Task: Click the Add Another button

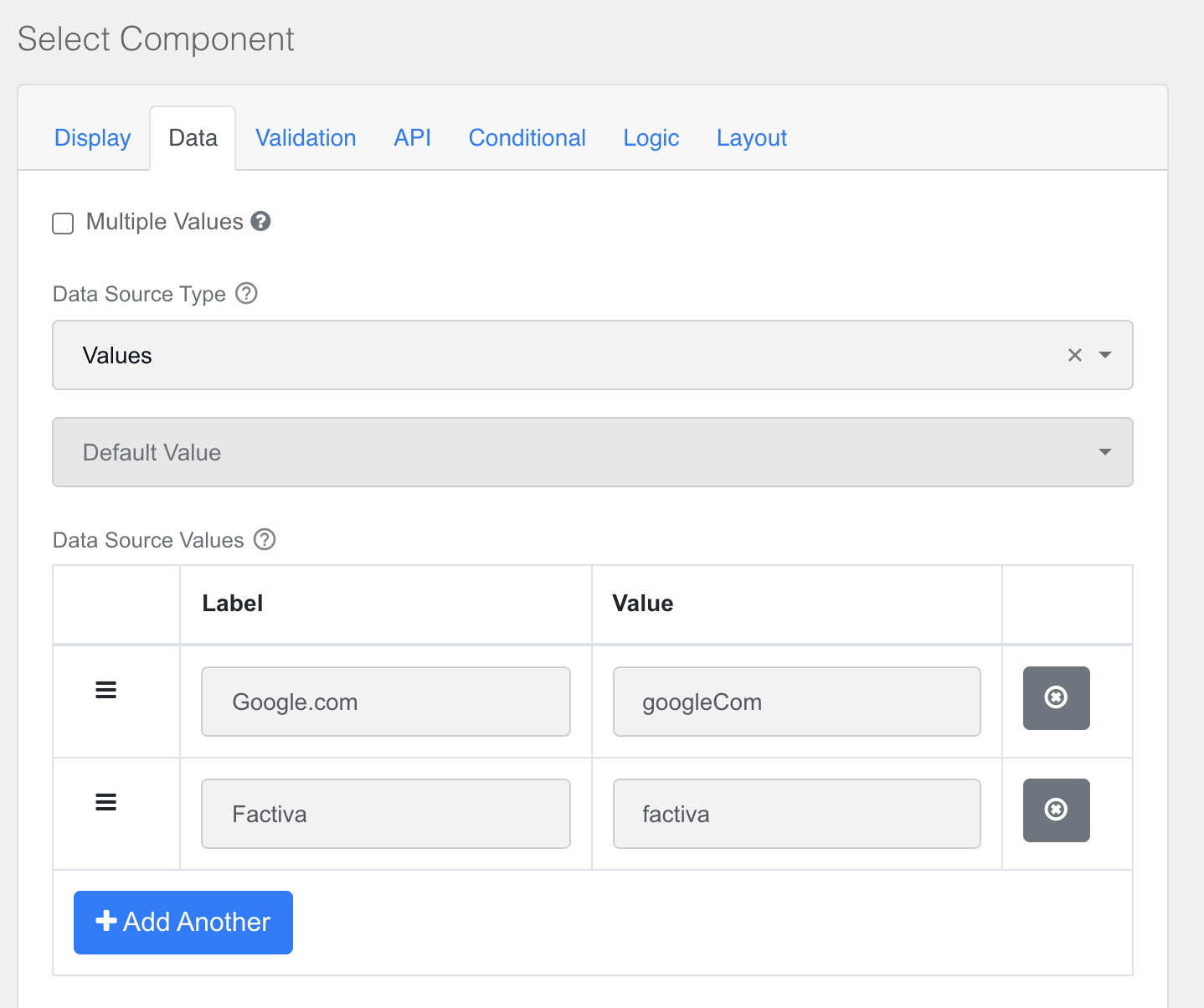Action: pyautogui.click(x=183, y=923)
